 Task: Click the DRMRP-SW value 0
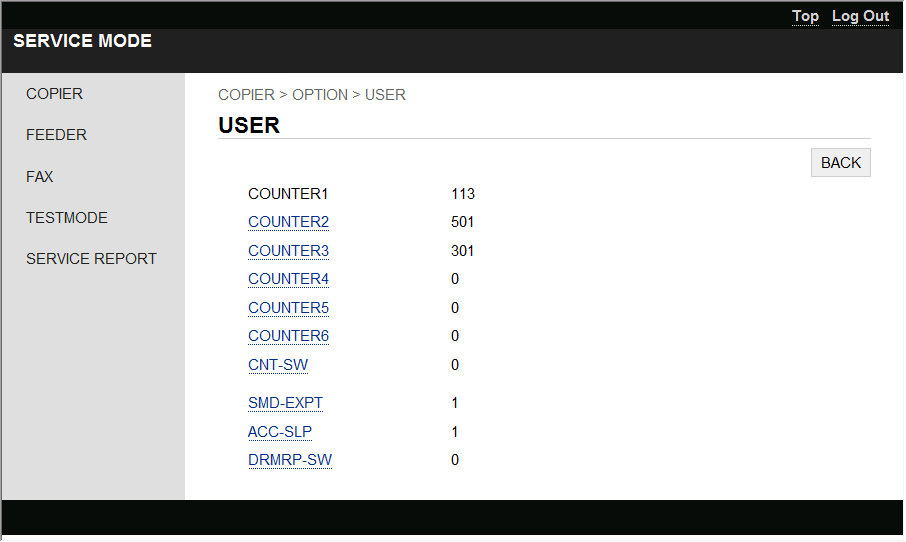(x=455, y=460)
